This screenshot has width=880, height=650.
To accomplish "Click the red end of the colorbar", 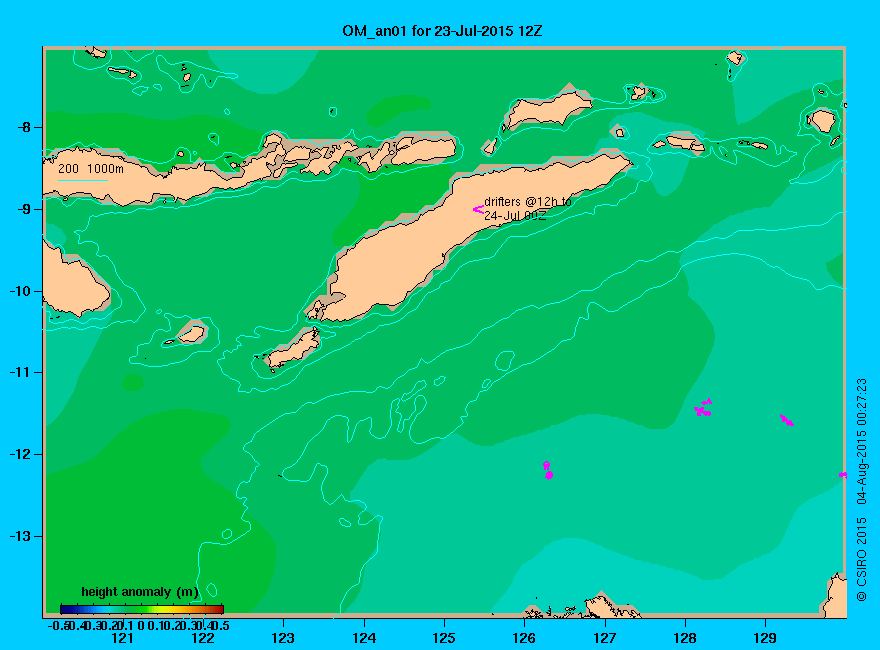I will (218, 609).
